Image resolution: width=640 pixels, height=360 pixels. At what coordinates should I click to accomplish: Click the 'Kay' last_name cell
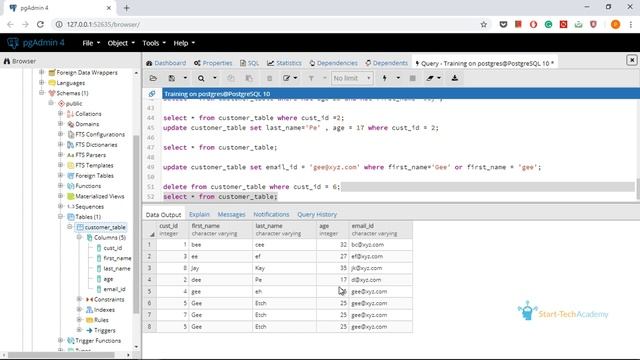click(x=284, y=268)
